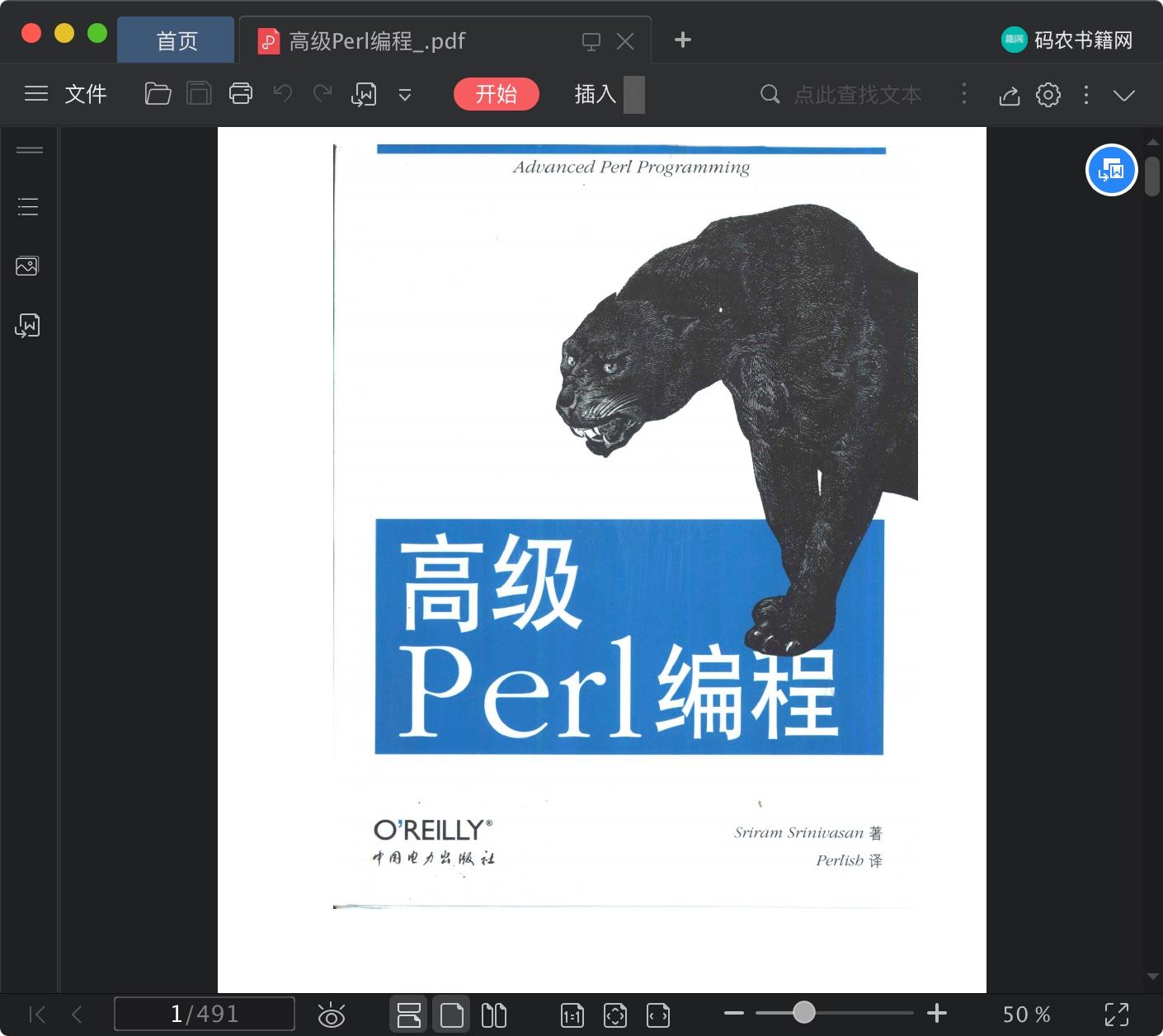
Task: Click the save disk icon
Action: [199, 94]
